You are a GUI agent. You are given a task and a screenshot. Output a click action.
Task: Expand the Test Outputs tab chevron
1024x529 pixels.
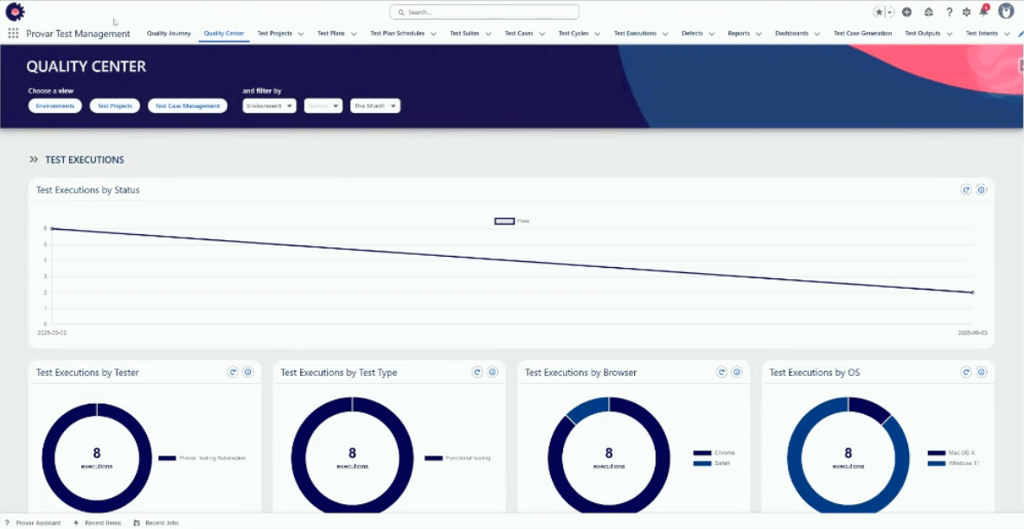tap(949, 34)
